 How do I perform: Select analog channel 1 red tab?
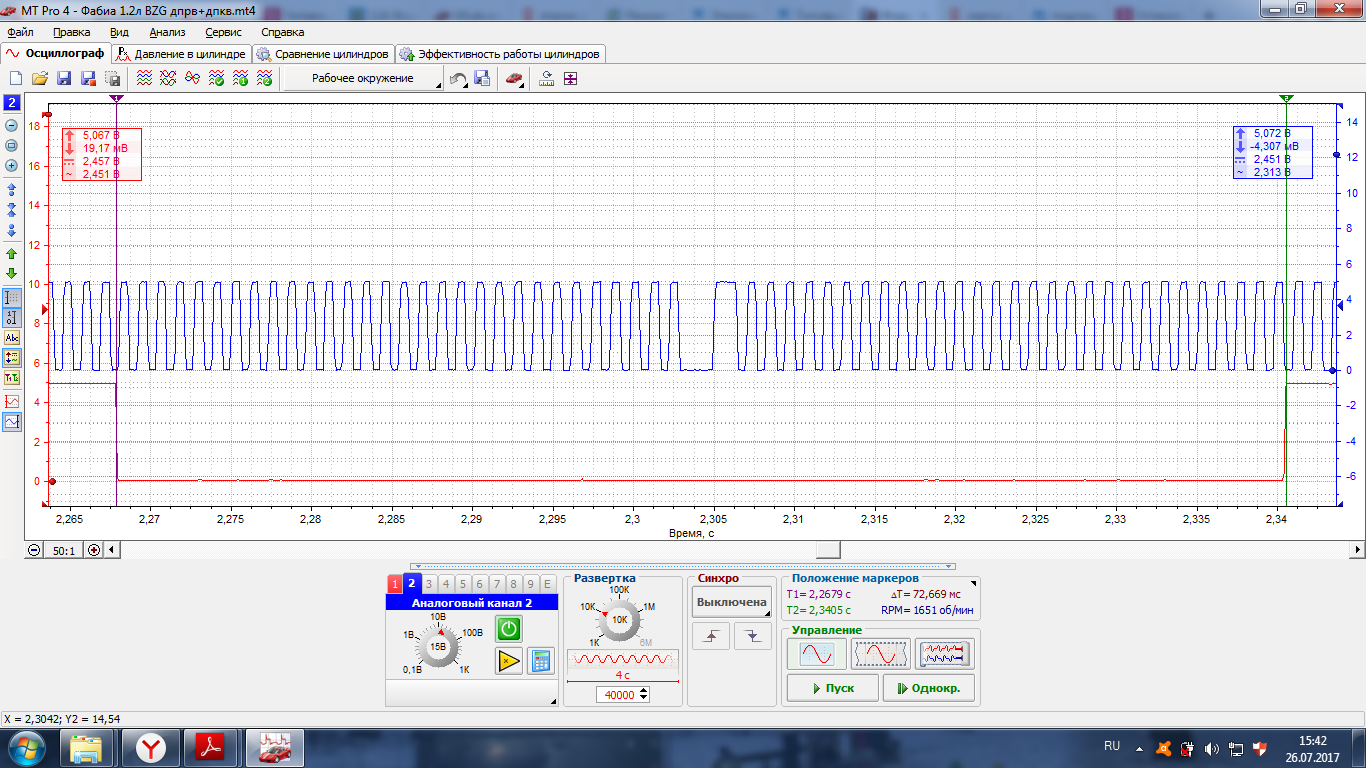395,584
